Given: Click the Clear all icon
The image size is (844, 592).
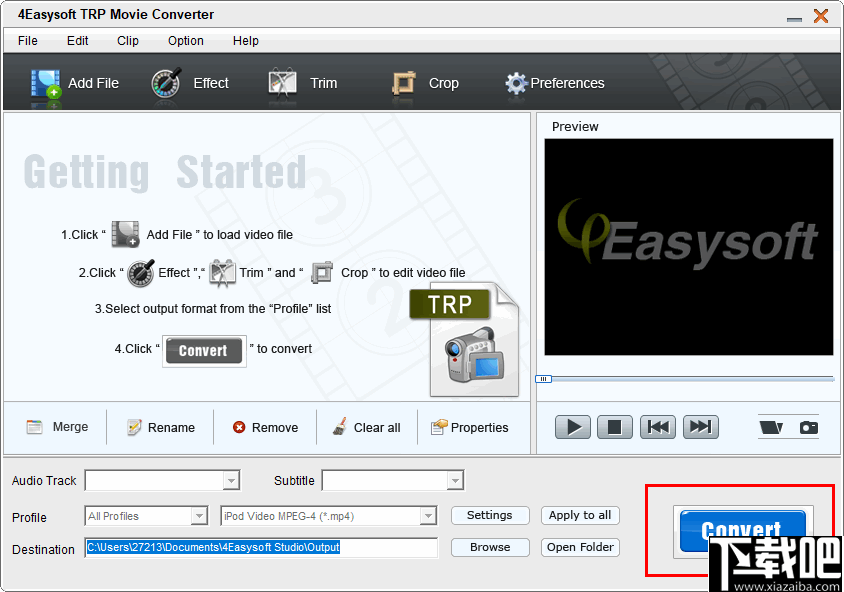Looking at the screenshot, I should [340, 427].
